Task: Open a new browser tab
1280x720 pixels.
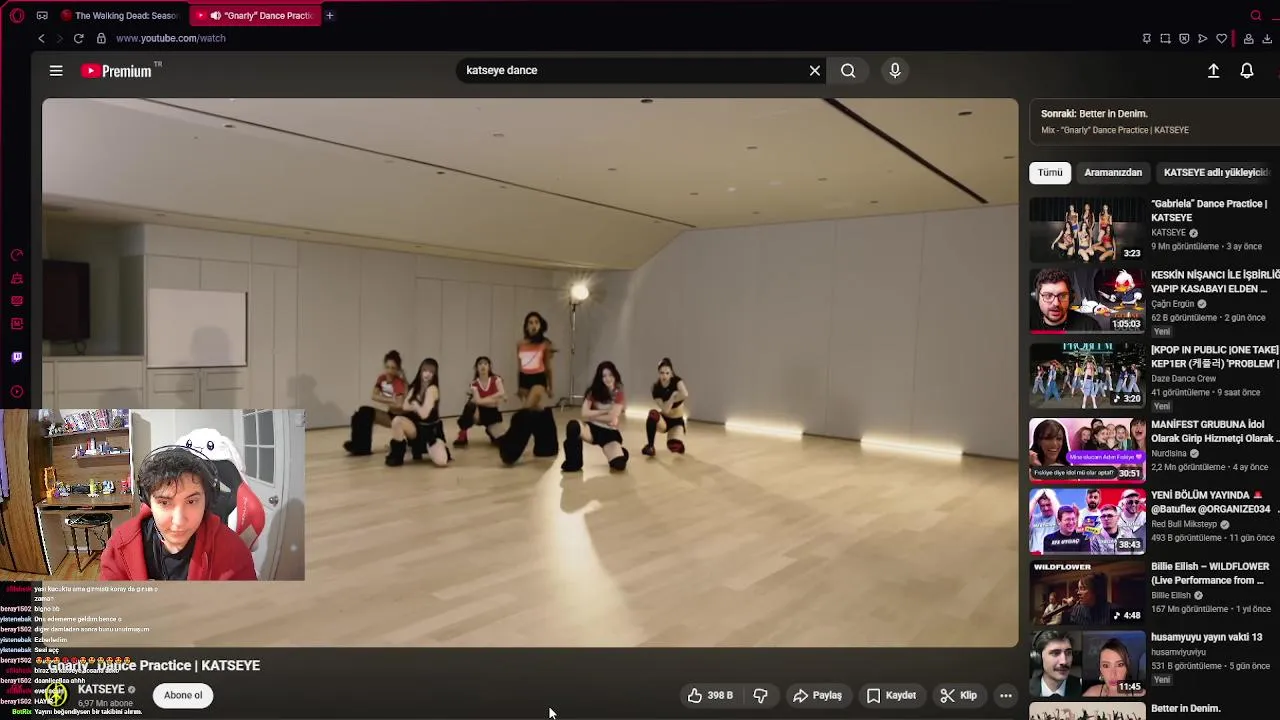Action: coord(329,15)
